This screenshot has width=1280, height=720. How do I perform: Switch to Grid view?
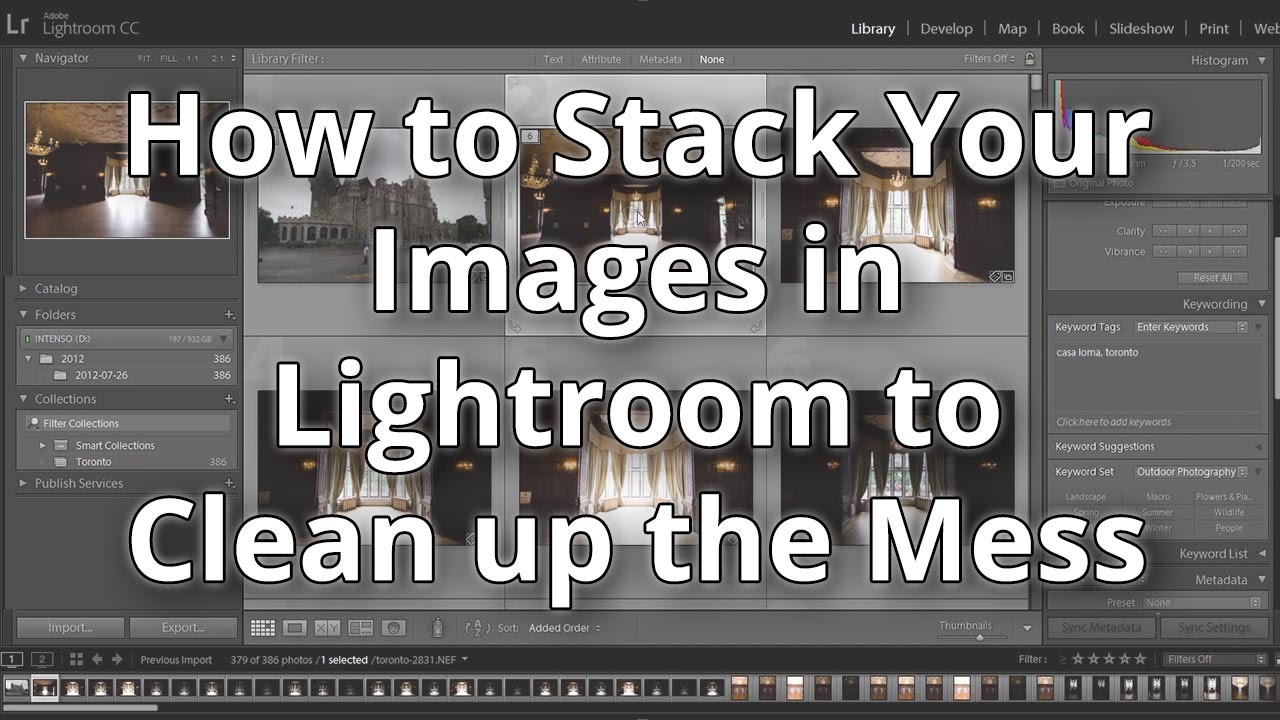[263, 628]
